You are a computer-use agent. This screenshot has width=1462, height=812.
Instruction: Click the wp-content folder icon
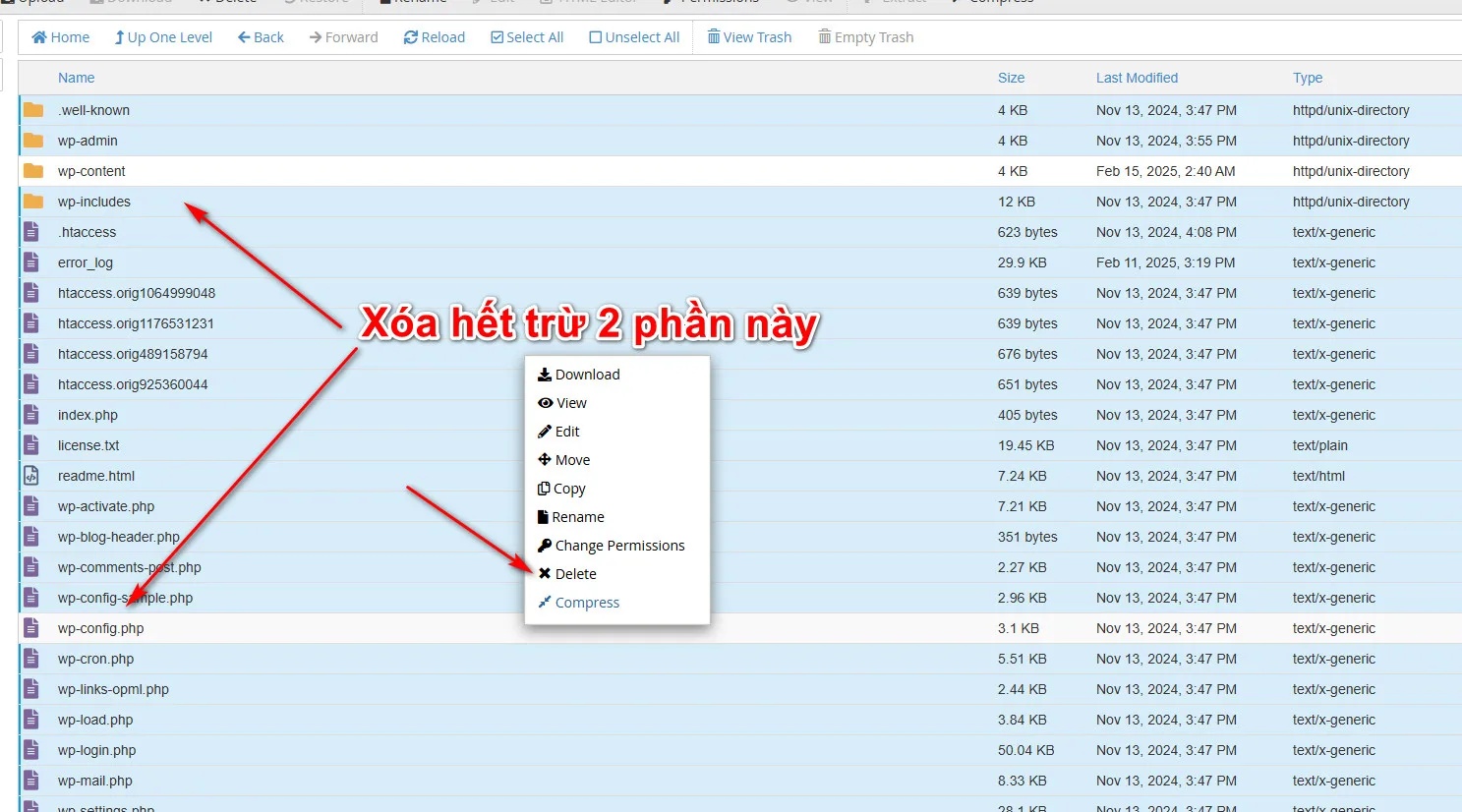click(x=33, y=171)
